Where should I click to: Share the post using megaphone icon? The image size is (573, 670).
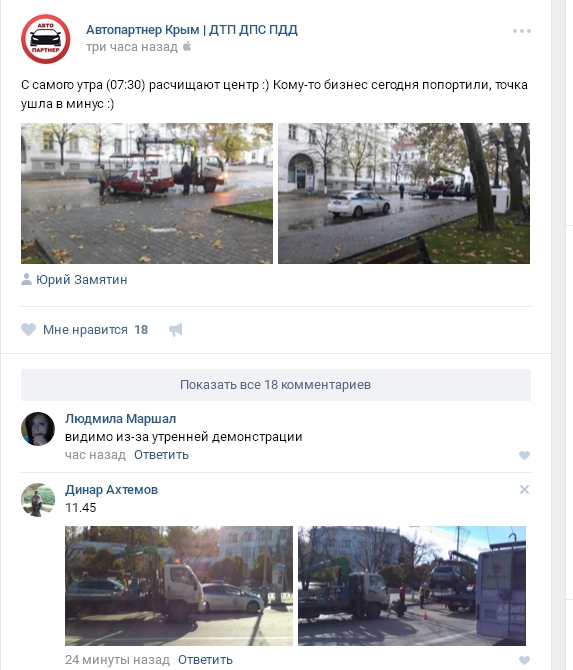(x=176, y=329)
